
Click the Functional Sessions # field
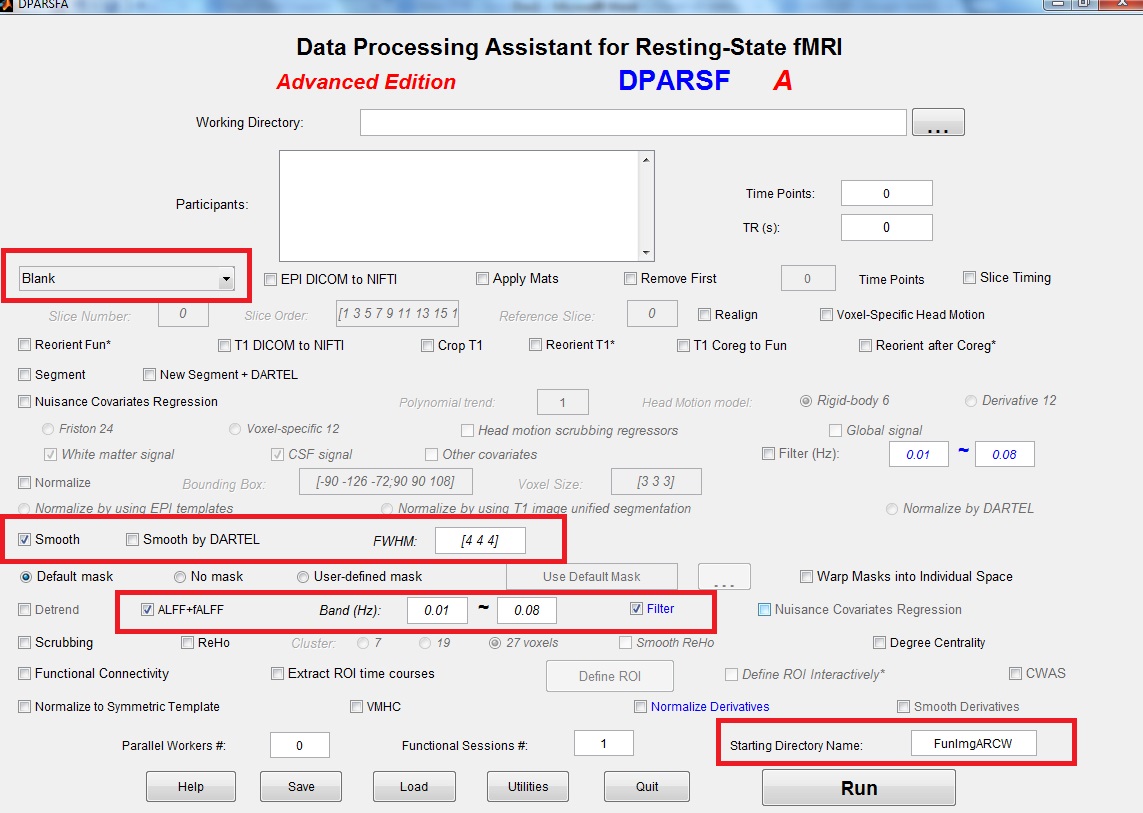click(604, 744)
